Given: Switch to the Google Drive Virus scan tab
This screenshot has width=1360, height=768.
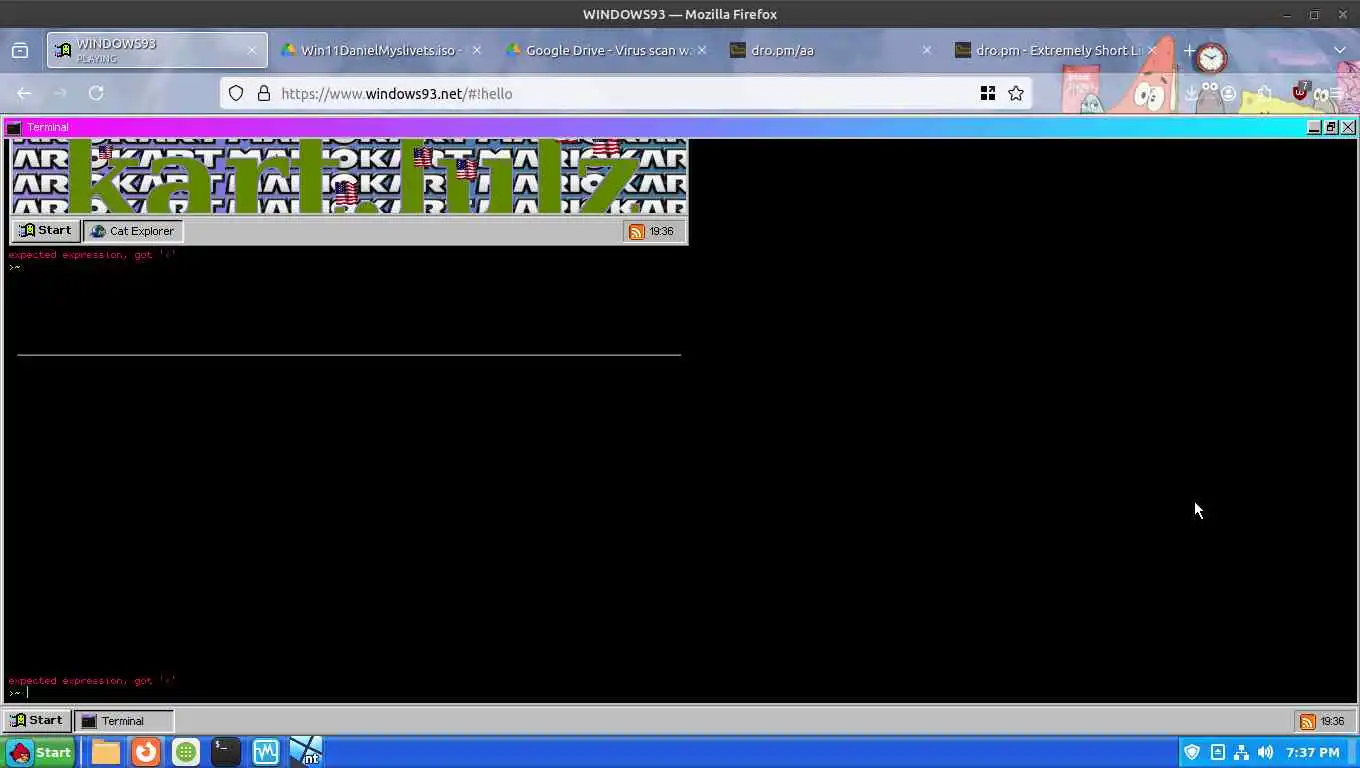Looking at the screenshot, I should point(607,50).
